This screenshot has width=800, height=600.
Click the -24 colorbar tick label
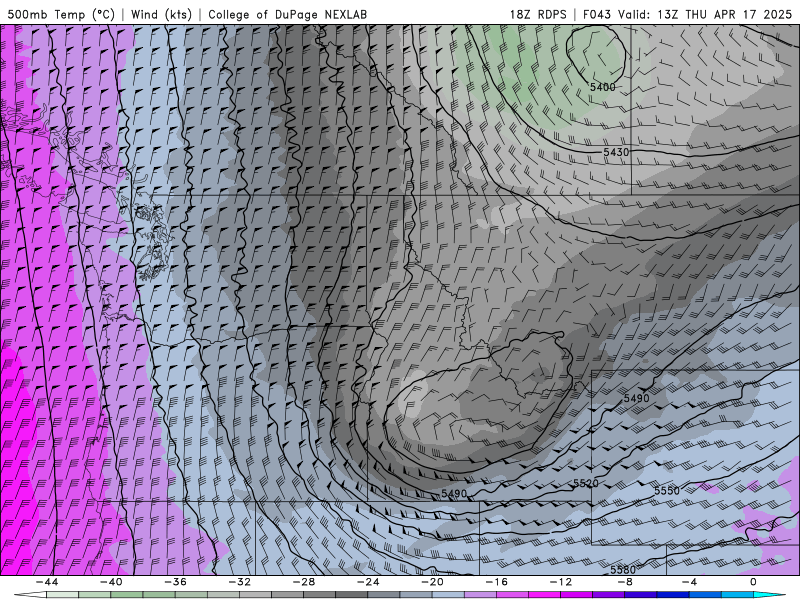coord(368,582)
